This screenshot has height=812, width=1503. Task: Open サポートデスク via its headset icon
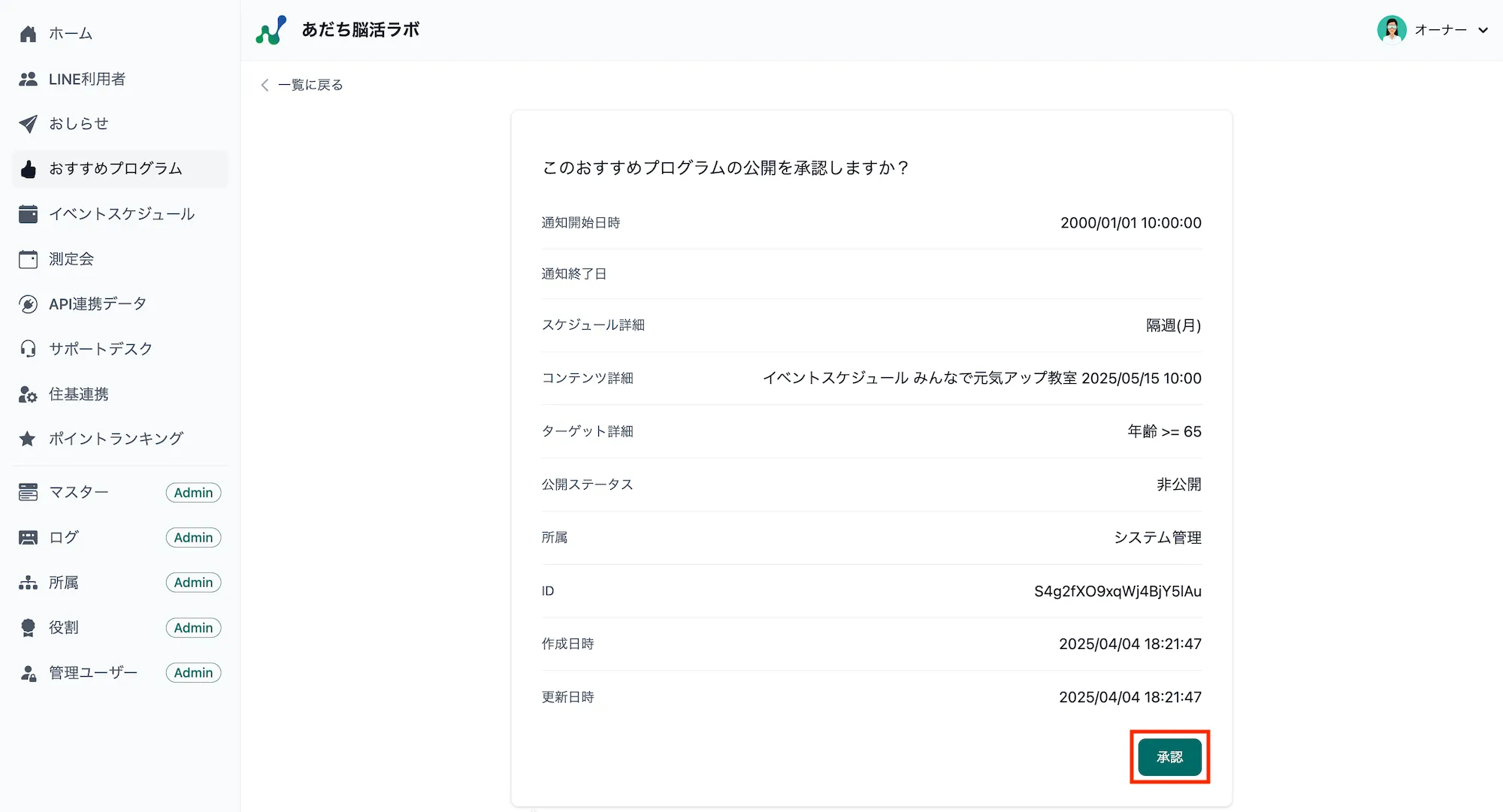(x=28, y=348)
